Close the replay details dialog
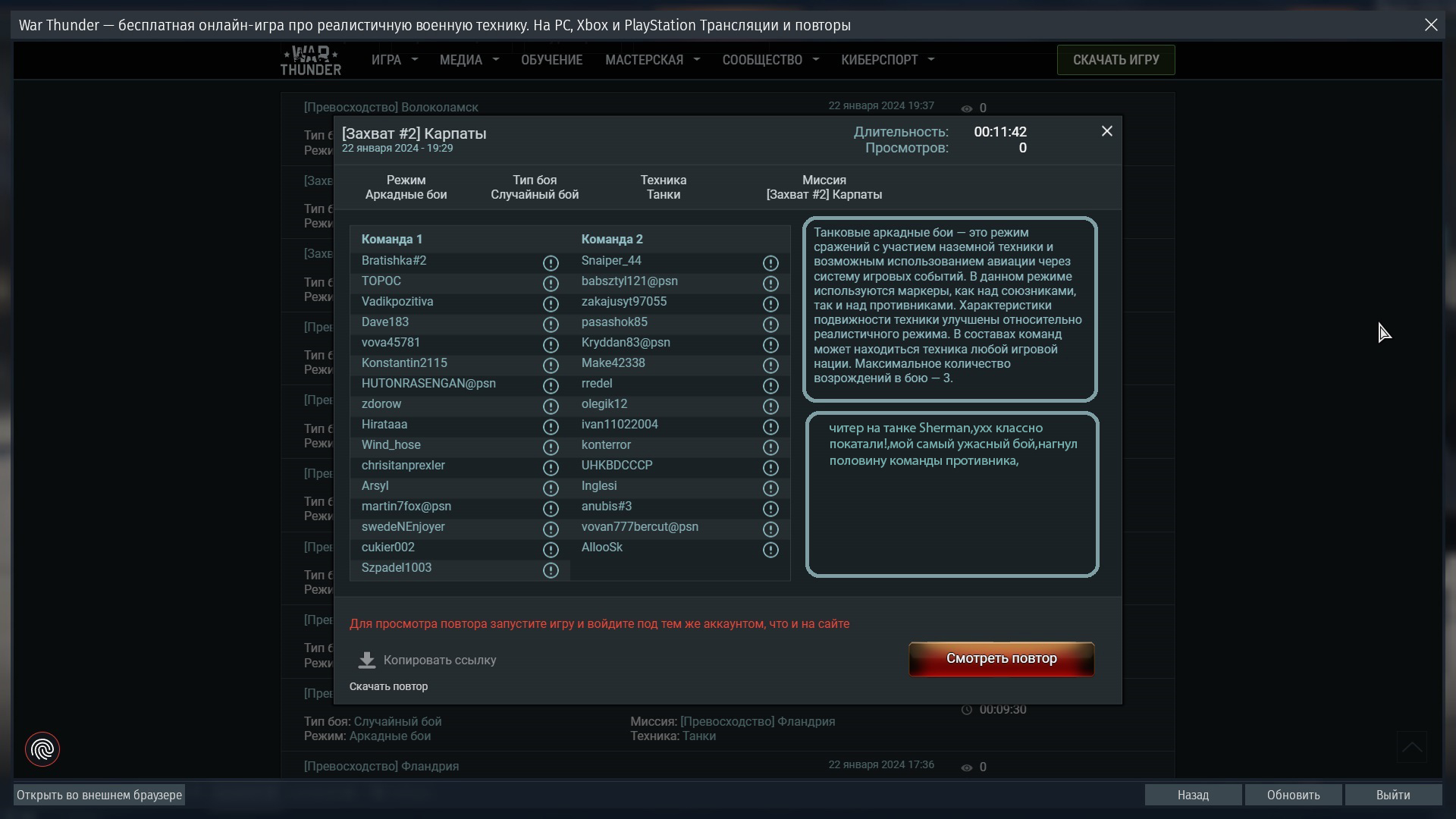 pyautogui.click(x=1106, y=131)
